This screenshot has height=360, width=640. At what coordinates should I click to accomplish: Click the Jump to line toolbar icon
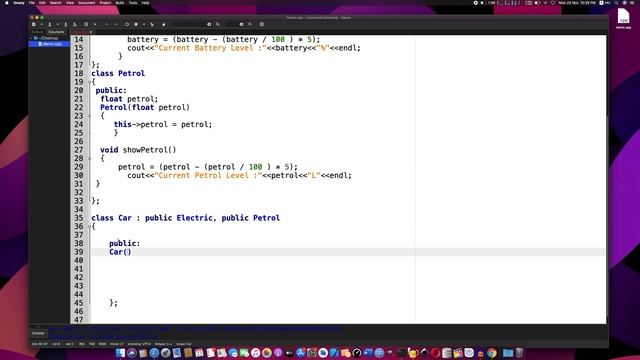click(250, 24)
